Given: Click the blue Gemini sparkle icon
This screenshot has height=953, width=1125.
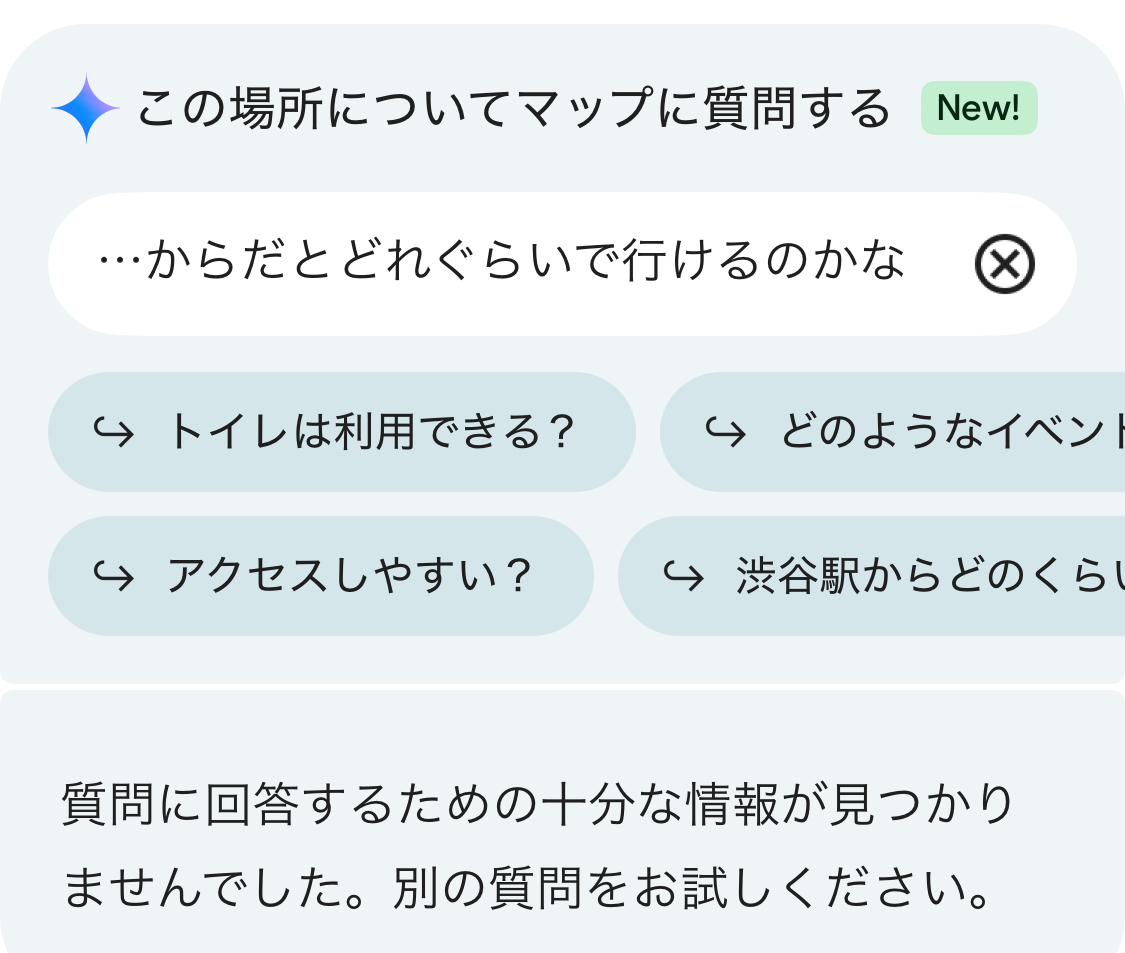Looking at the screenshot, I should point(86,108).
